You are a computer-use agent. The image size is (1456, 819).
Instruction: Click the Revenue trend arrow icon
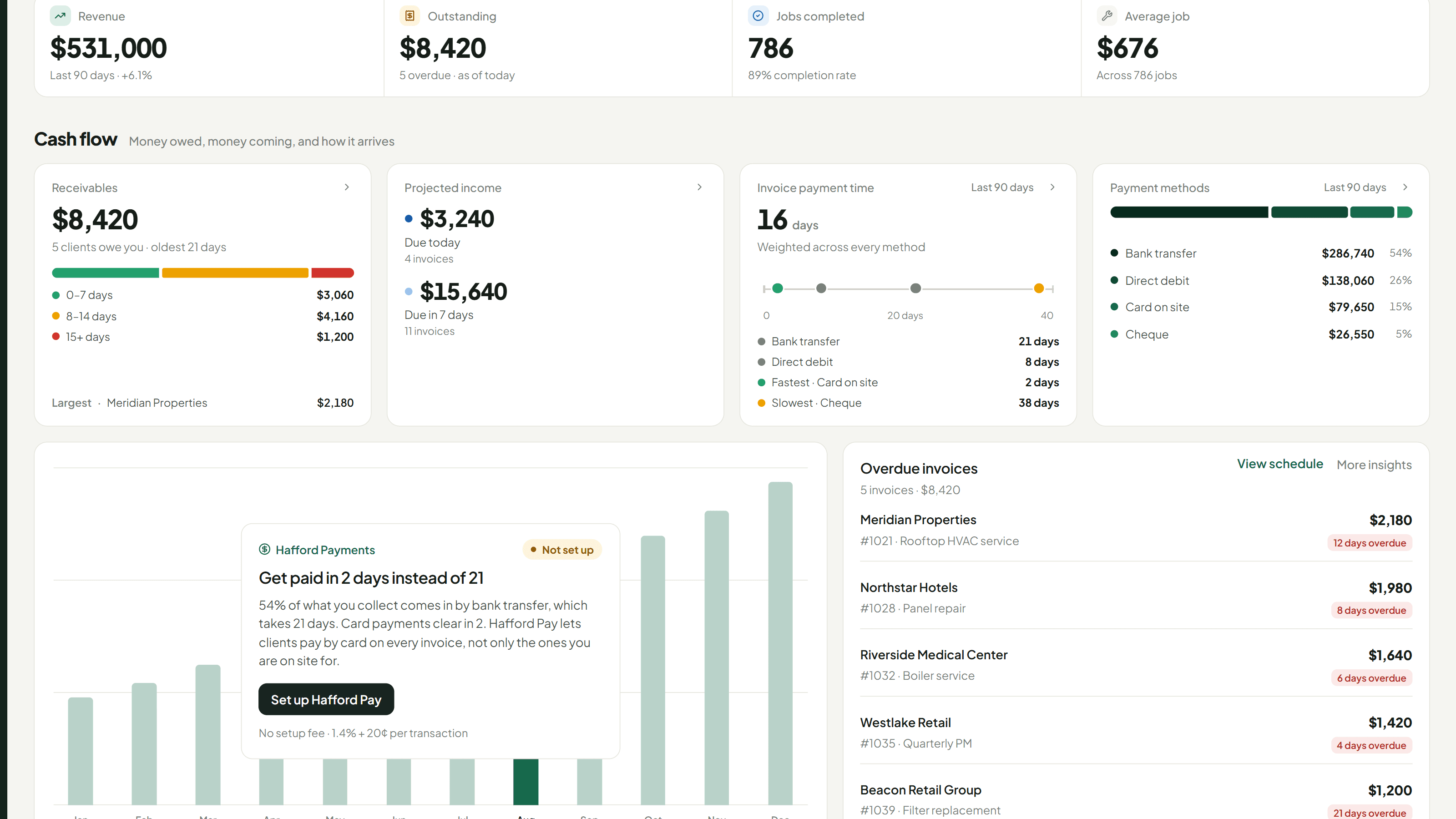pyautogui.click(x=60, y=16)
